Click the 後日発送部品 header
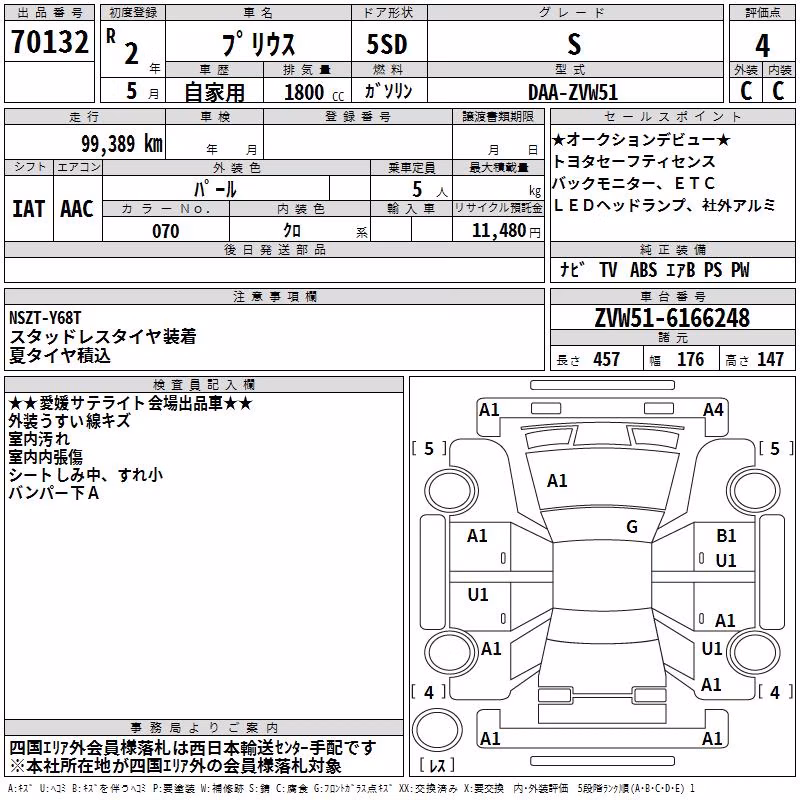The height and width of the screenshot is (800, 800). 274,249
